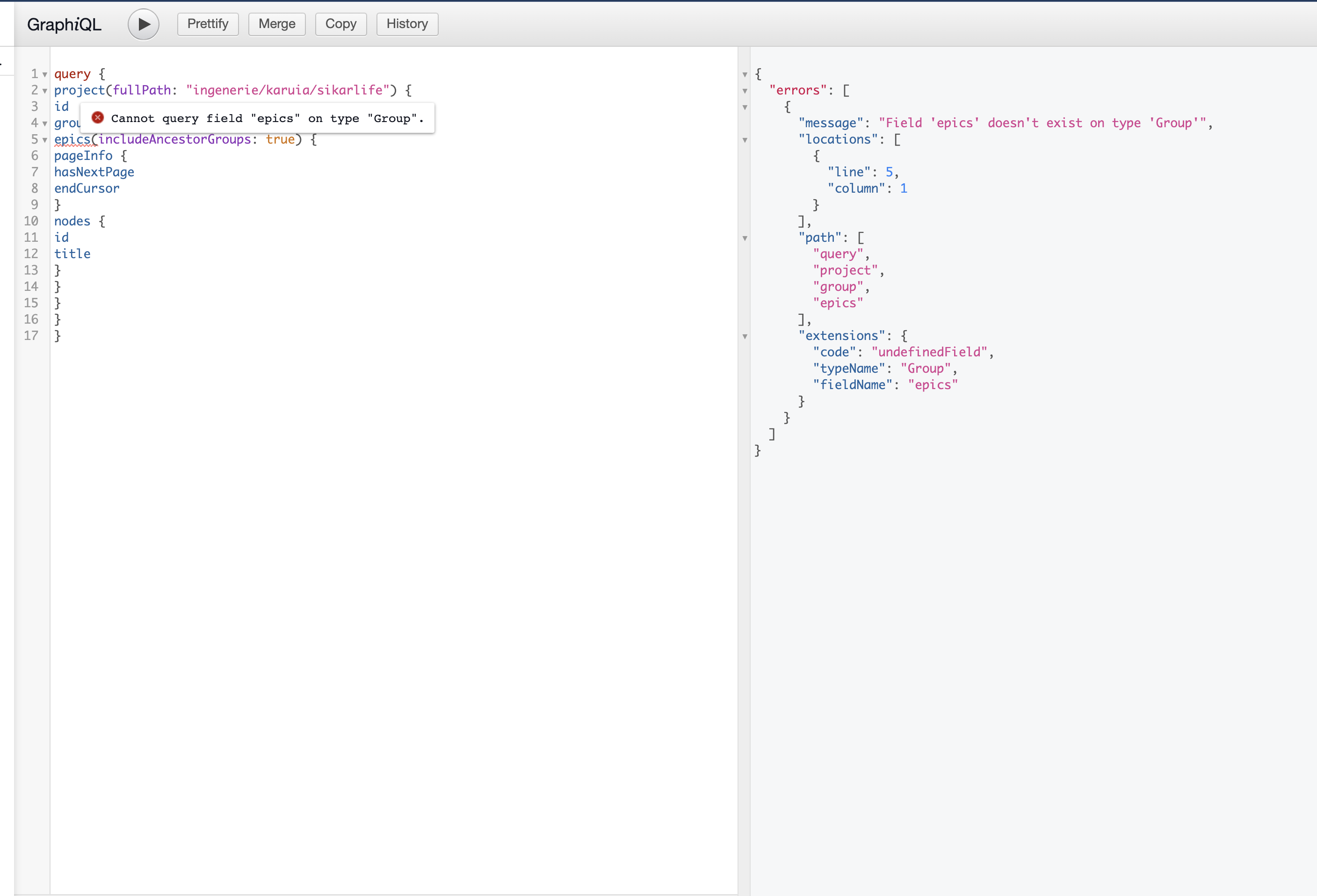Copy the query with the Copy button

click(x=340, y=24)
